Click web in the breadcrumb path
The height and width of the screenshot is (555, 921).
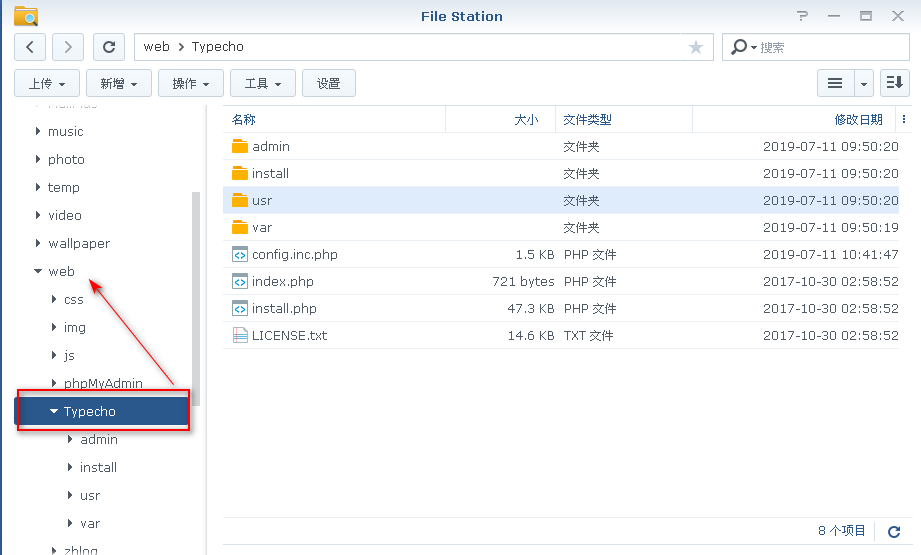(x=156, y=47)
